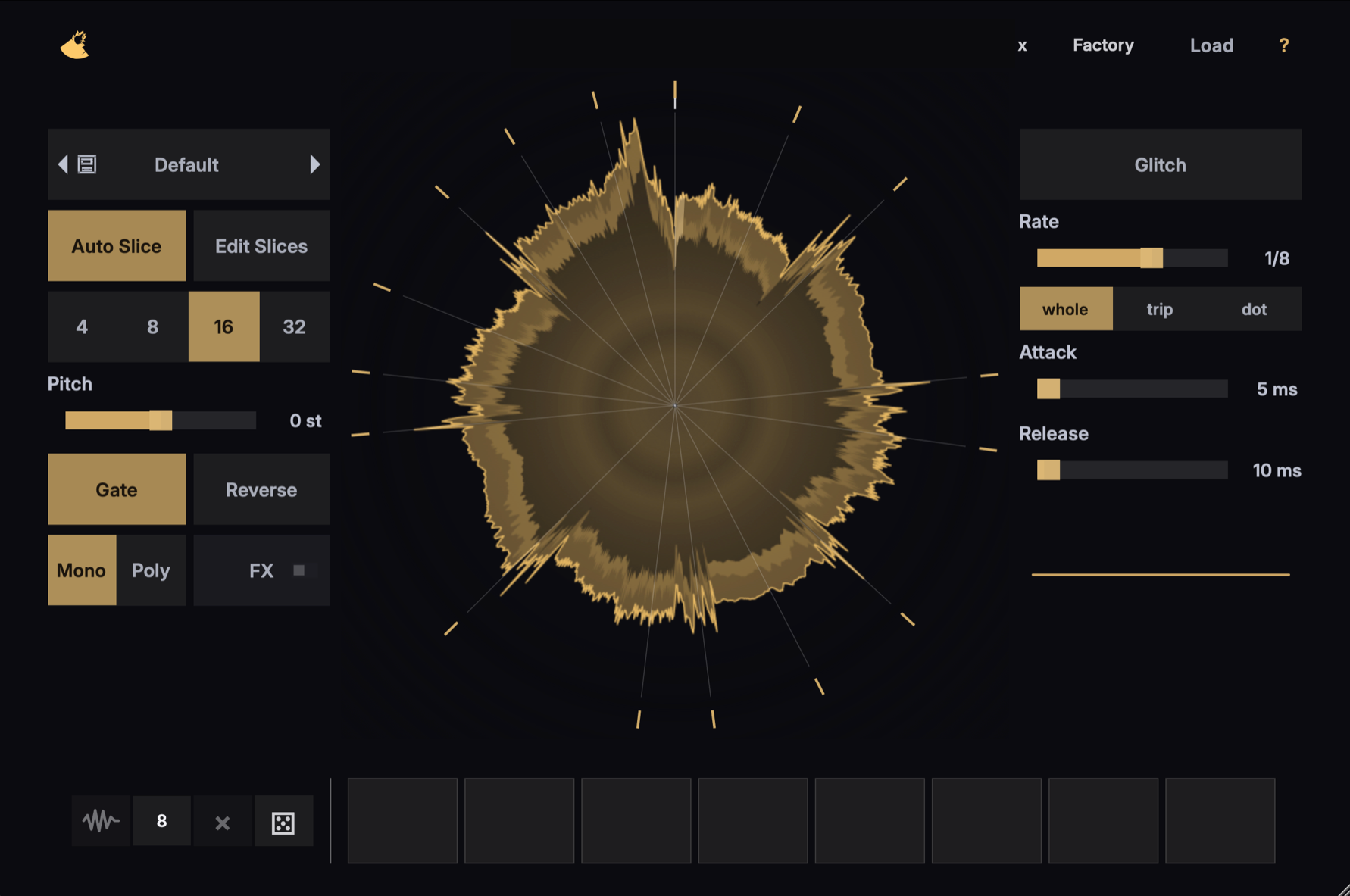
Task: Click the Attack slider track
Action: point(1133,389)
